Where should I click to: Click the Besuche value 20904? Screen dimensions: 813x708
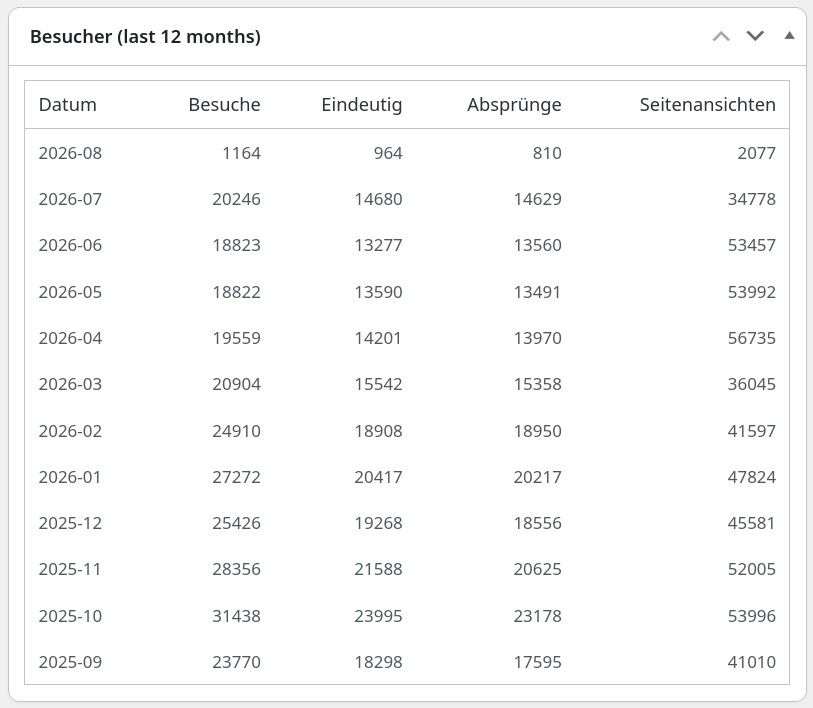point(236,384)
